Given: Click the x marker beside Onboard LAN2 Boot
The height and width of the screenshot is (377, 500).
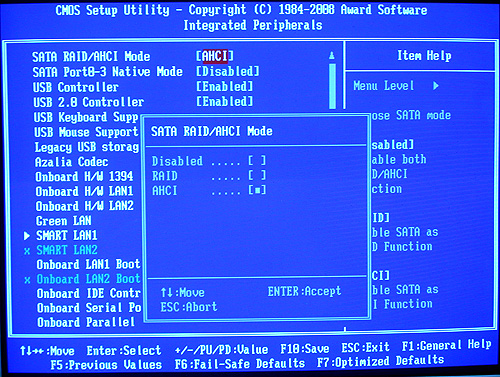Looking at the screenshot, I should 27,280.
